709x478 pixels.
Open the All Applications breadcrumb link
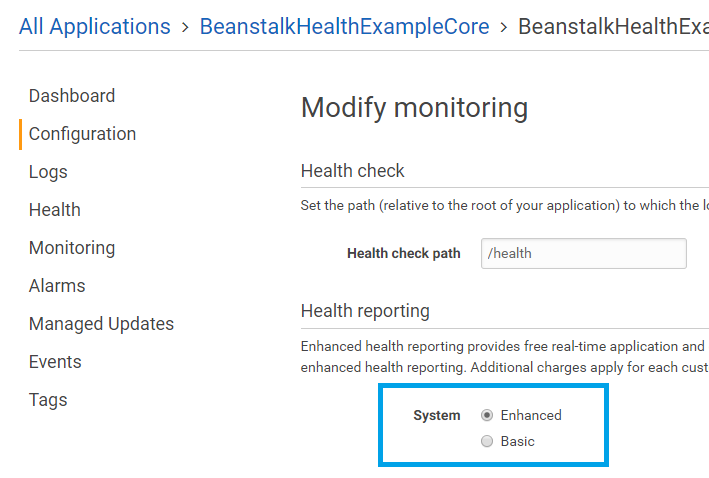tap(95, 26)
